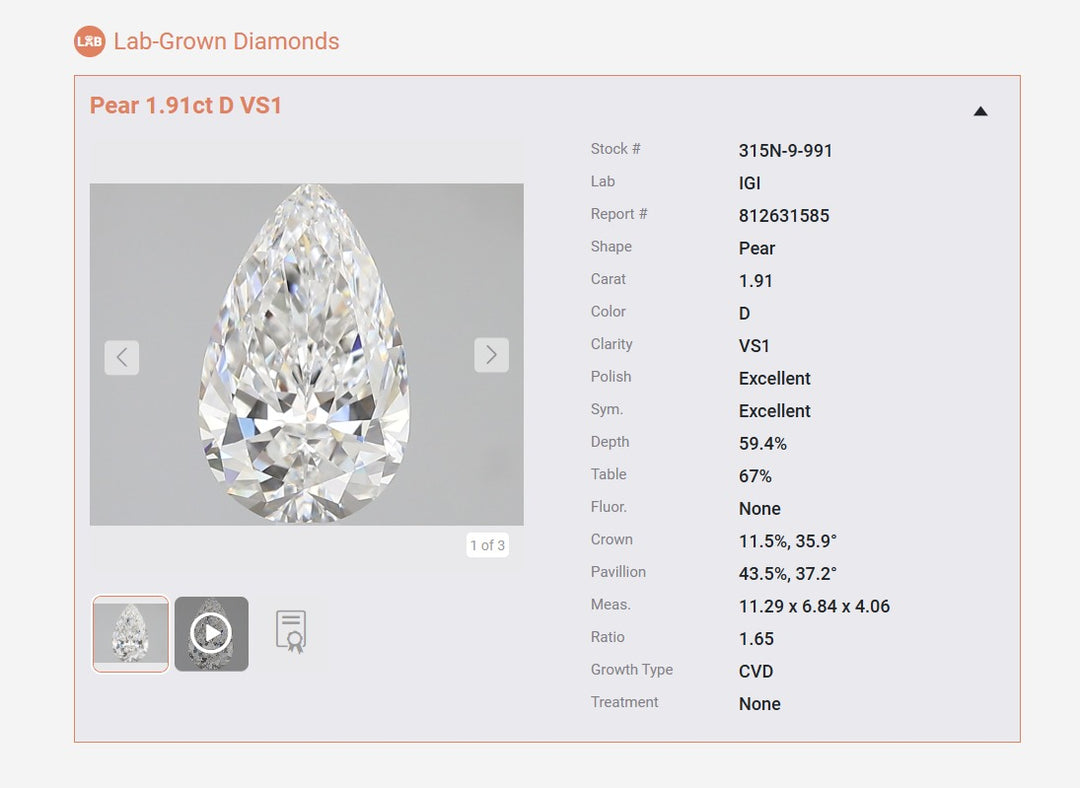Click the table value 67%
1080x788 pixels.
[756, 476]
